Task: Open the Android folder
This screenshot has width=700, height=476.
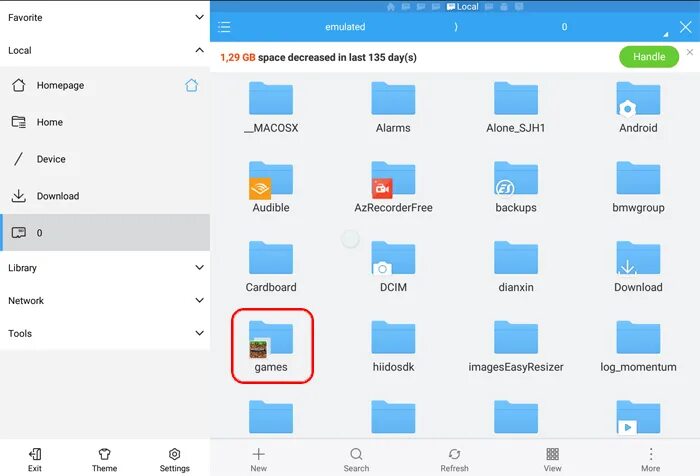Action: 638,107
